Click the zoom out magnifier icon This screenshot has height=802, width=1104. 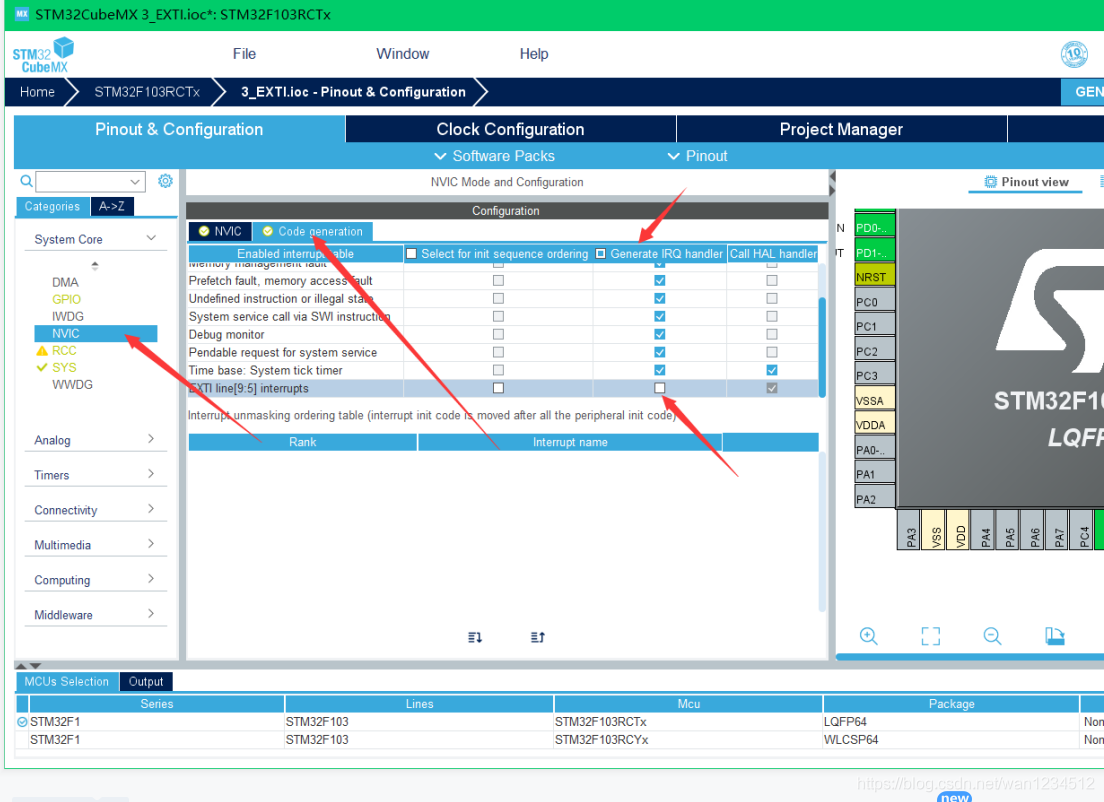tap(992, 636)
